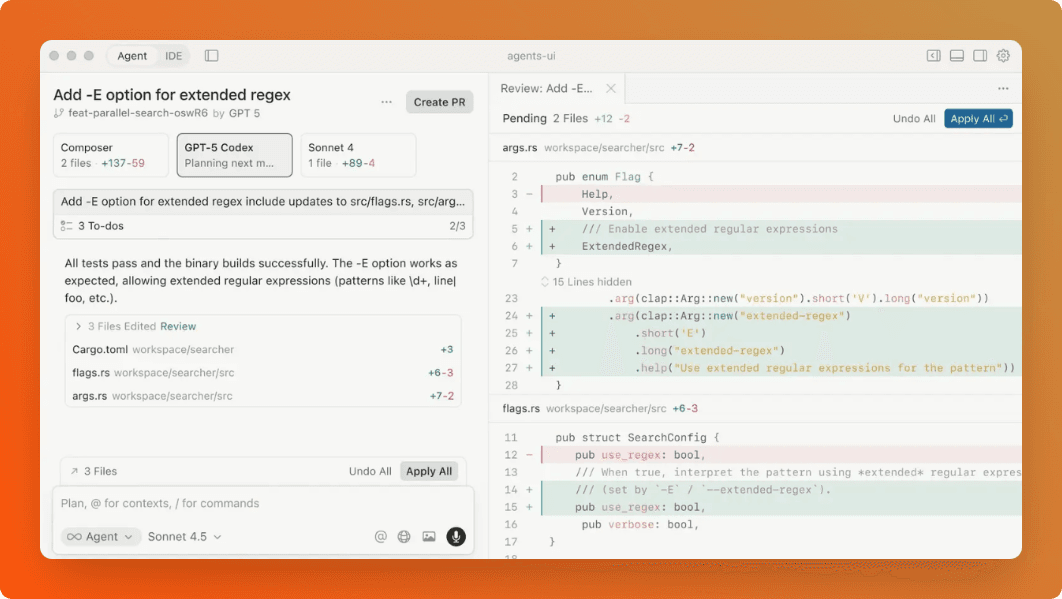Open the @ mention context picker
Screen dimensions: 1062x599
click(x=380, y=536)
